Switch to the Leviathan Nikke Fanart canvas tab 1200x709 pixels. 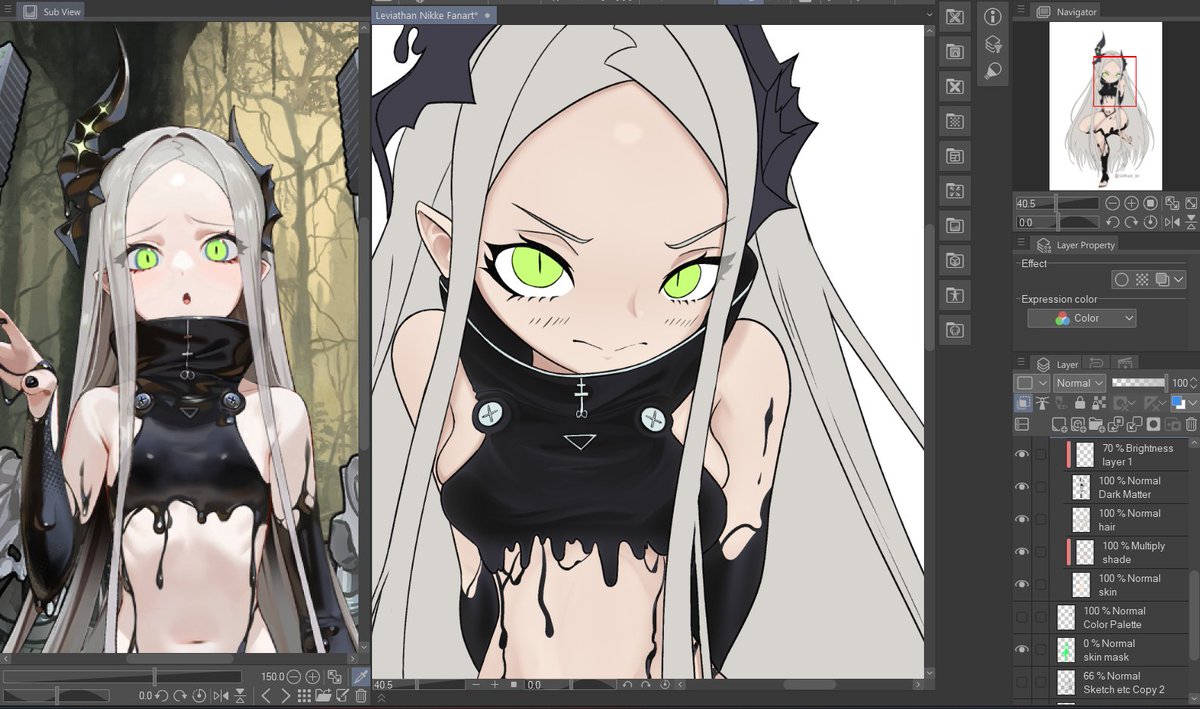click(434, 15)
